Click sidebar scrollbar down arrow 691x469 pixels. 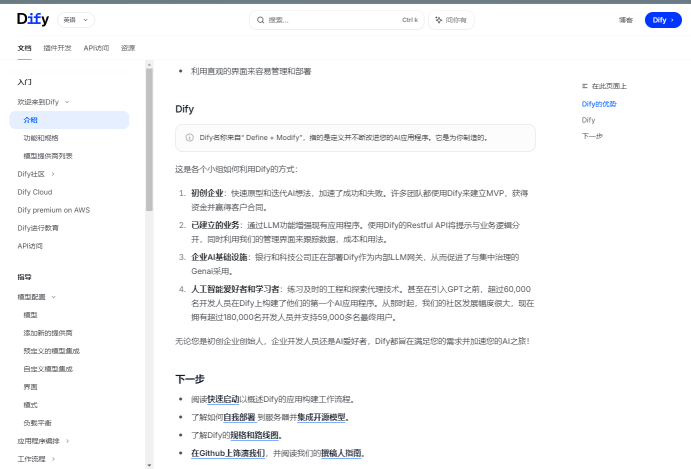click(x=149, y=465)
